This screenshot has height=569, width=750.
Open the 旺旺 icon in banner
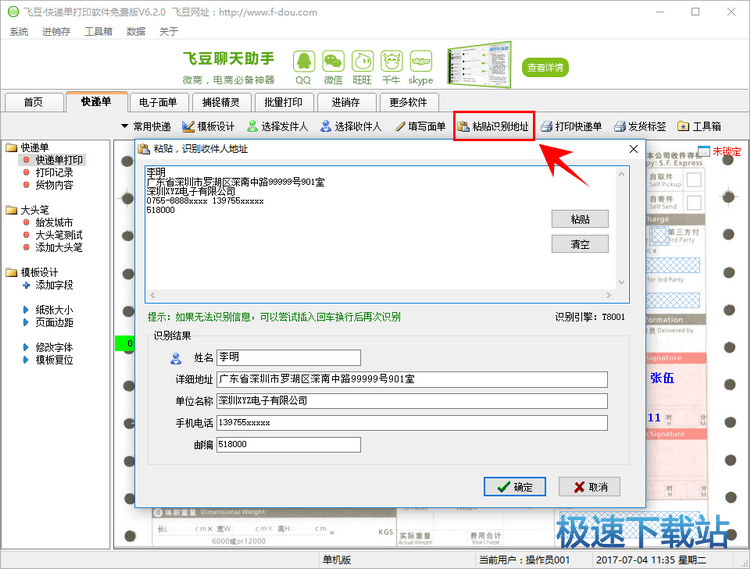[x=363, y=62]
